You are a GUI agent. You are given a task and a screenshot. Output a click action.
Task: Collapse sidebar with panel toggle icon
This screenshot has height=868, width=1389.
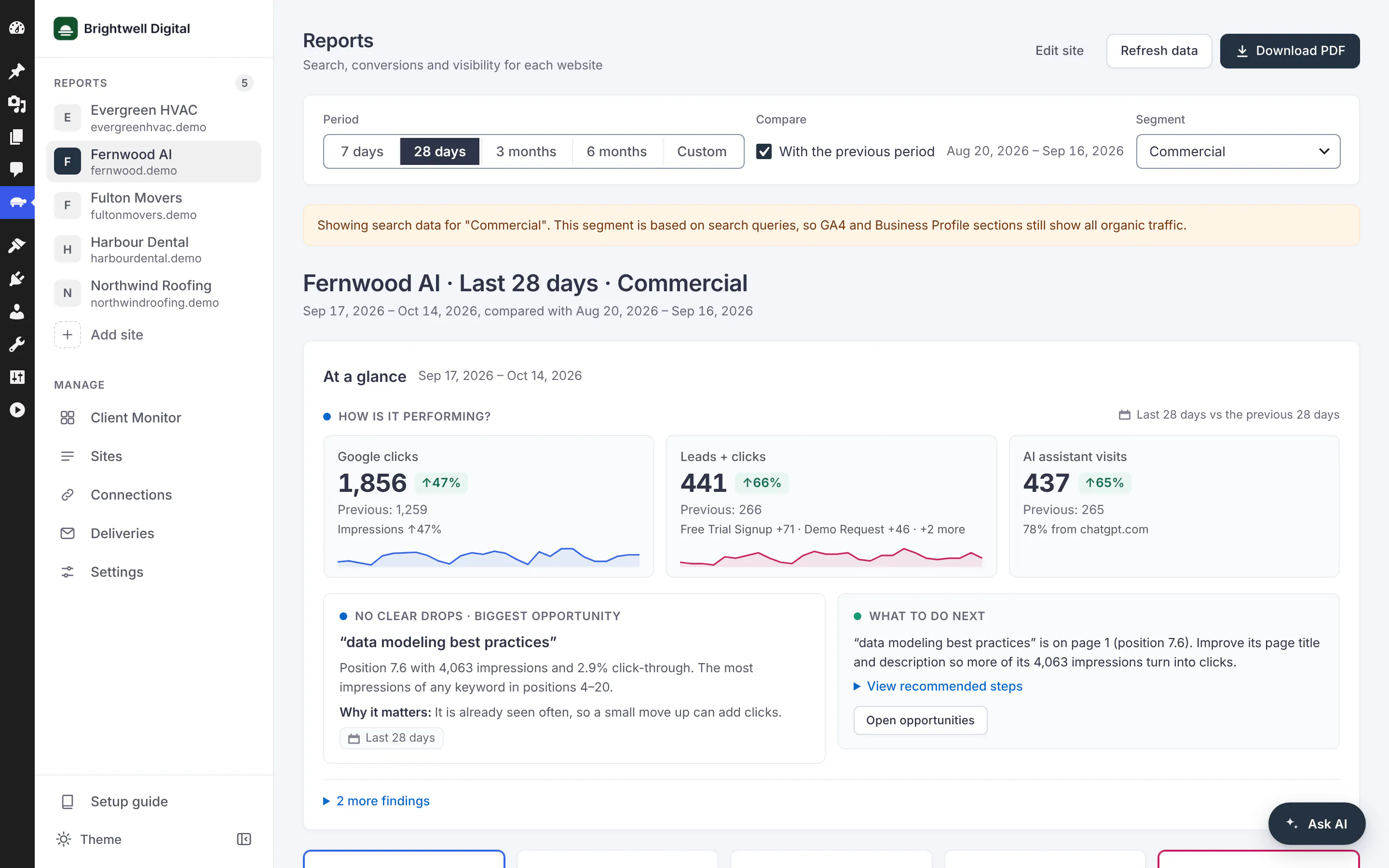point(244,839)
